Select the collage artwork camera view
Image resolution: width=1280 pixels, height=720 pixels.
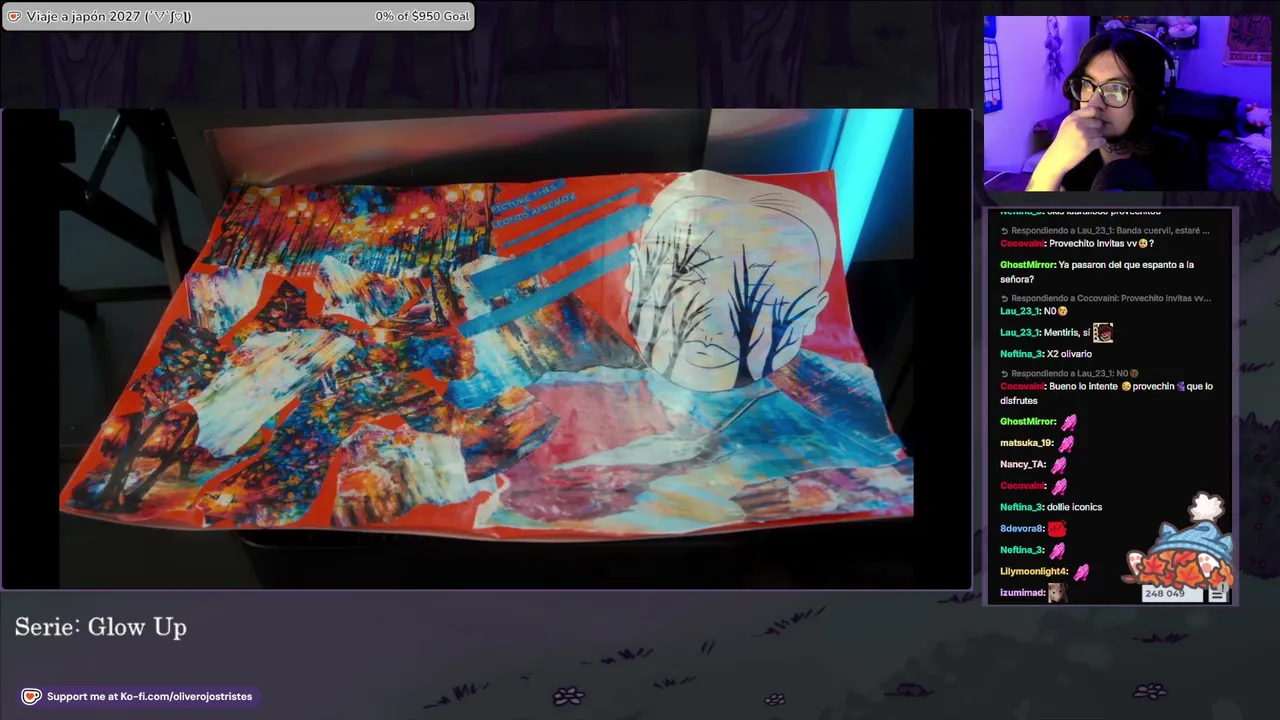tap(486, 348)
